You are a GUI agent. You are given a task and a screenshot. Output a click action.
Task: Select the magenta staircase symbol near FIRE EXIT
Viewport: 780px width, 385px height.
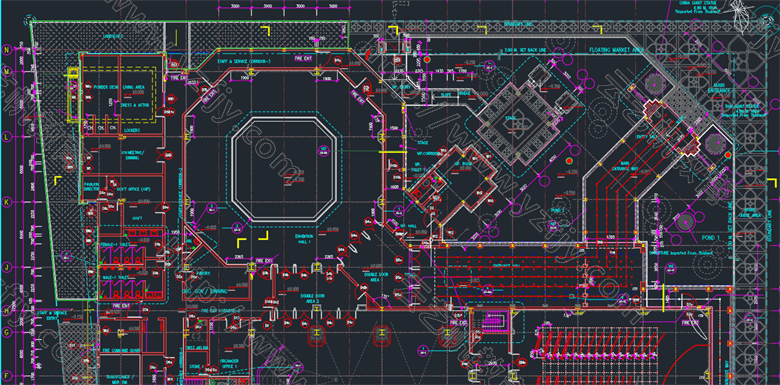tap(494, 320)
